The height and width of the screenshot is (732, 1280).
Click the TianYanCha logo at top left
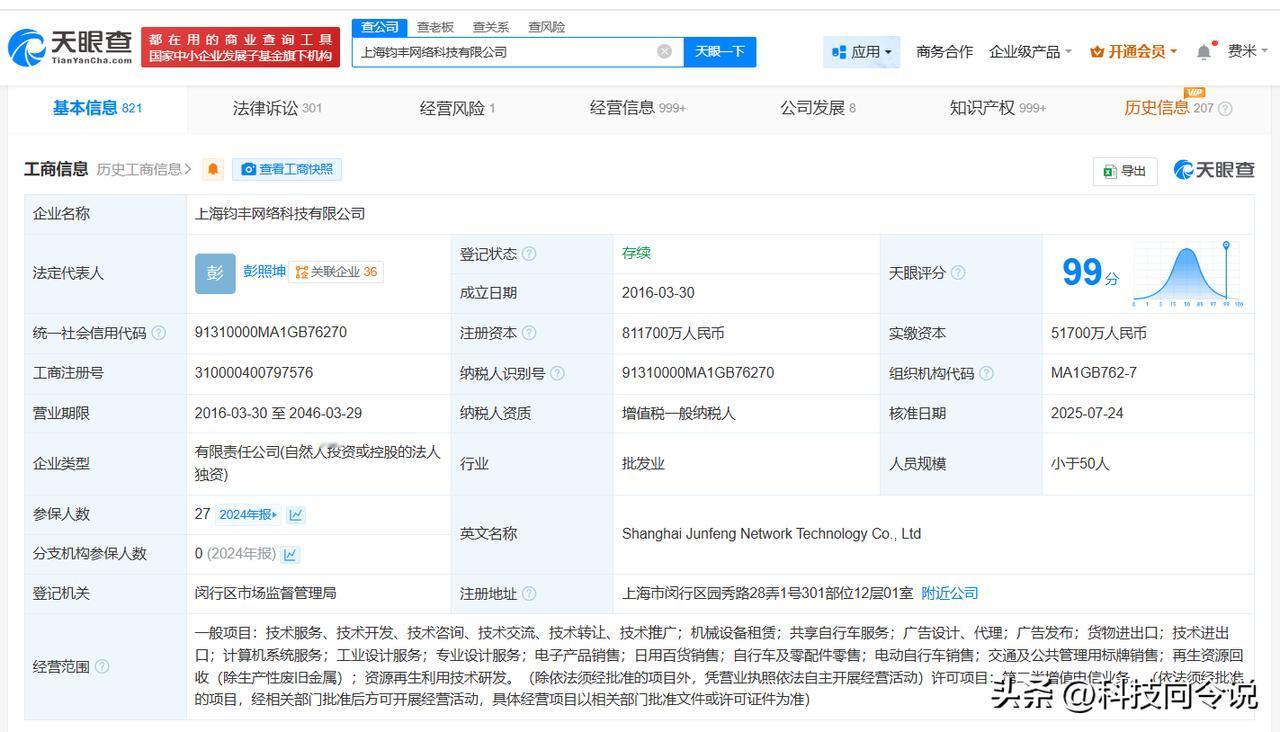[70, 47]
